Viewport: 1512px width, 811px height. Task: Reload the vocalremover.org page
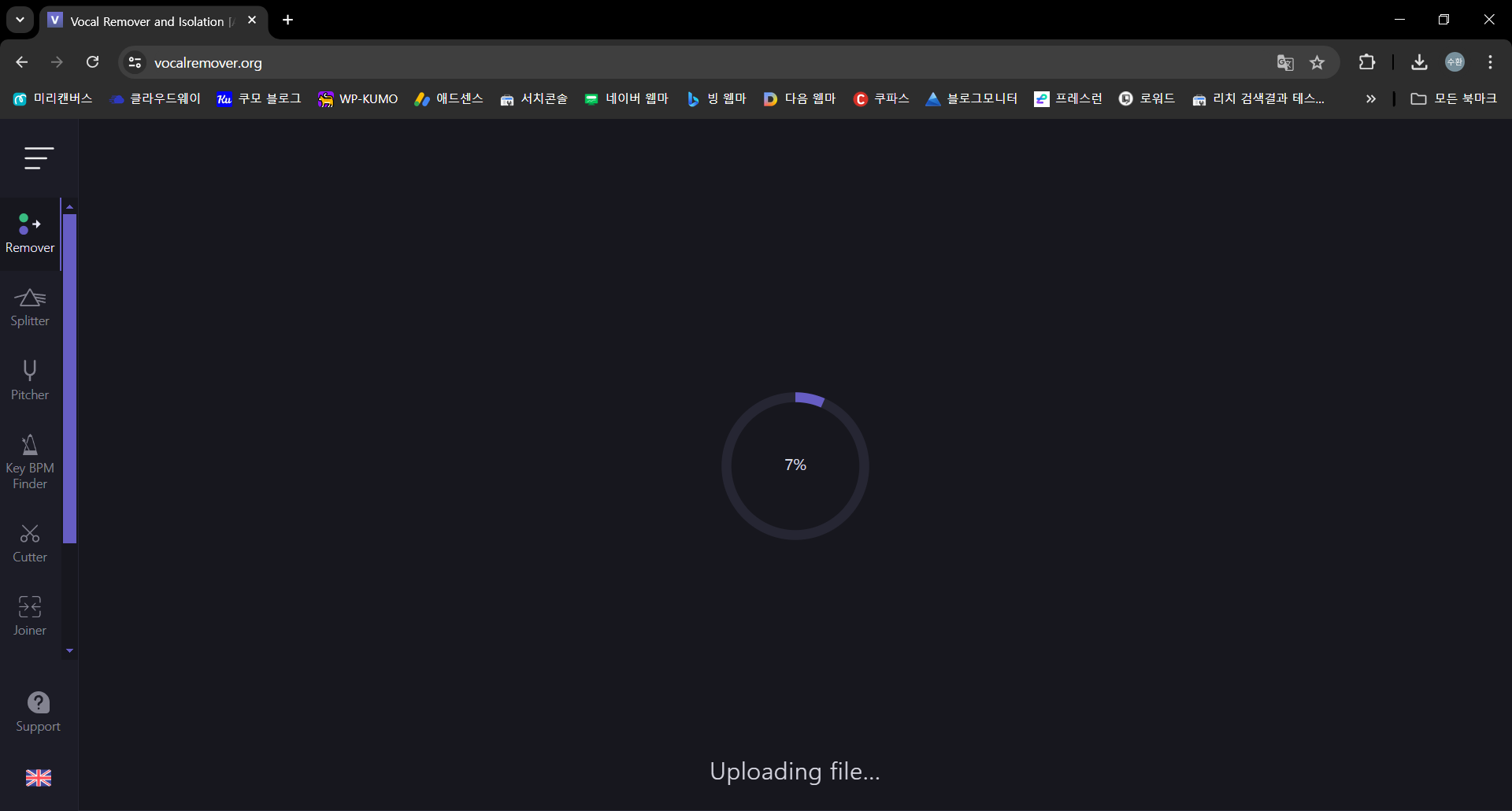point(93,62)
